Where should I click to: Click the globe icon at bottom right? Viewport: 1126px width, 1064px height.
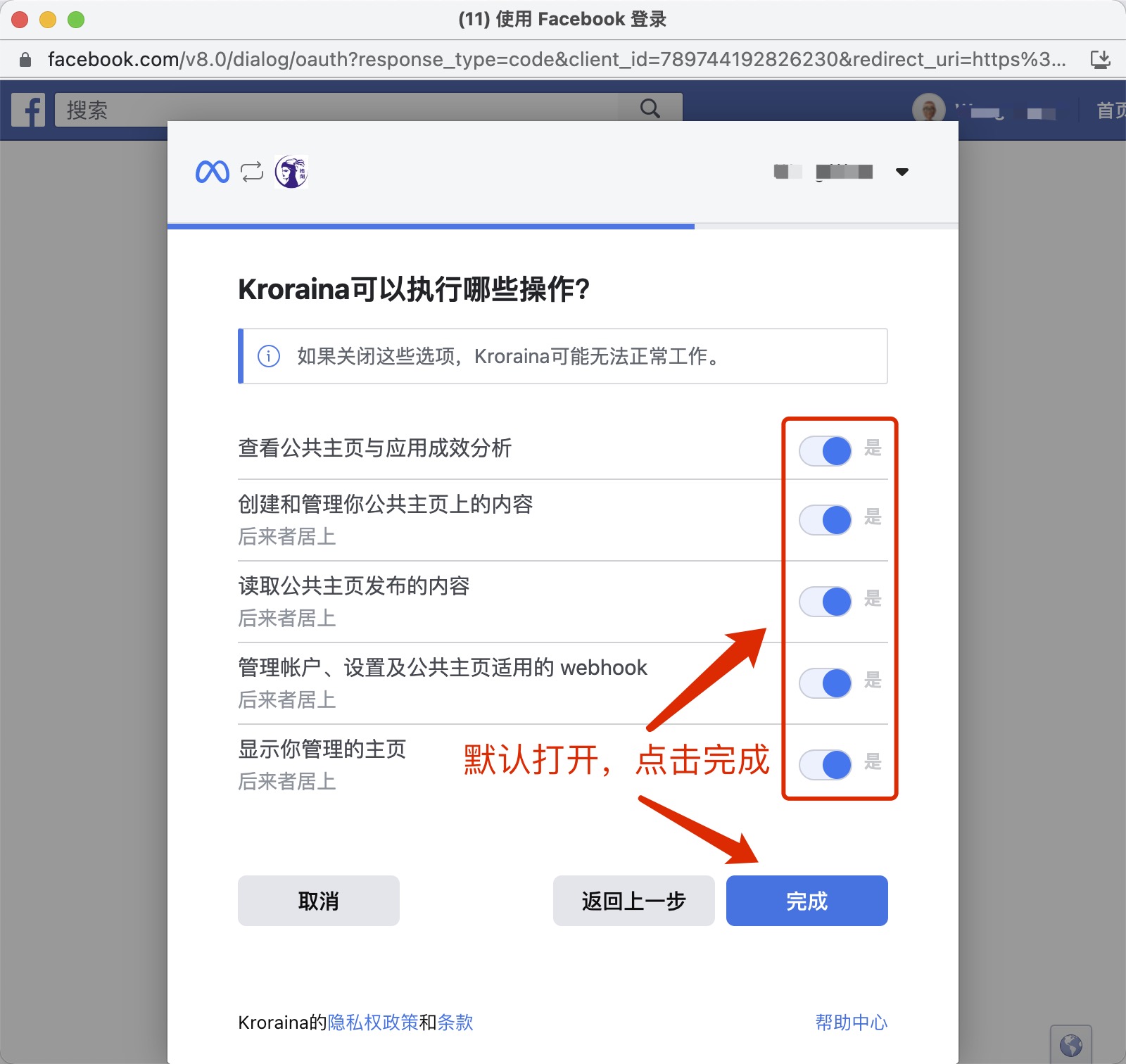point(1071,1045)
